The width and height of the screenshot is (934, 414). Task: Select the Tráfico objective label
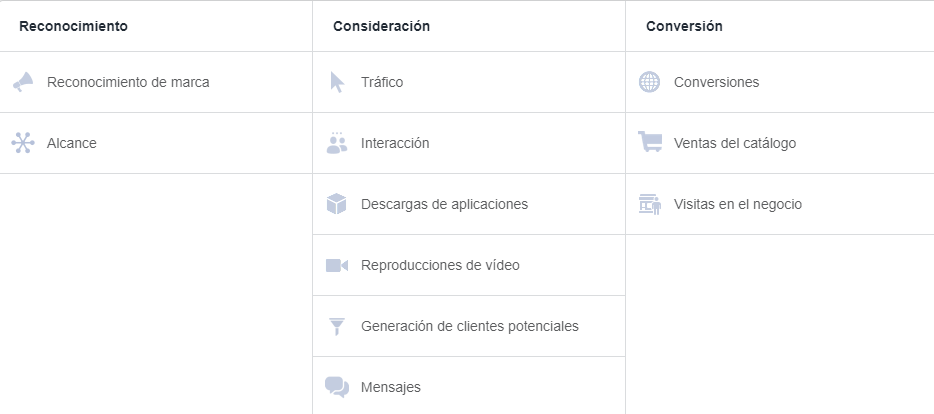coord(382,82)
